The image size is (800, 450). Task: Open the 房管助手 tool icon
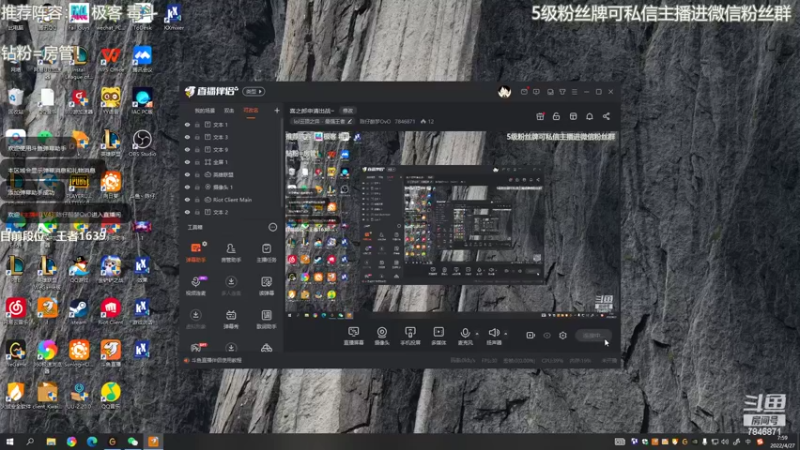pos(231,253)
